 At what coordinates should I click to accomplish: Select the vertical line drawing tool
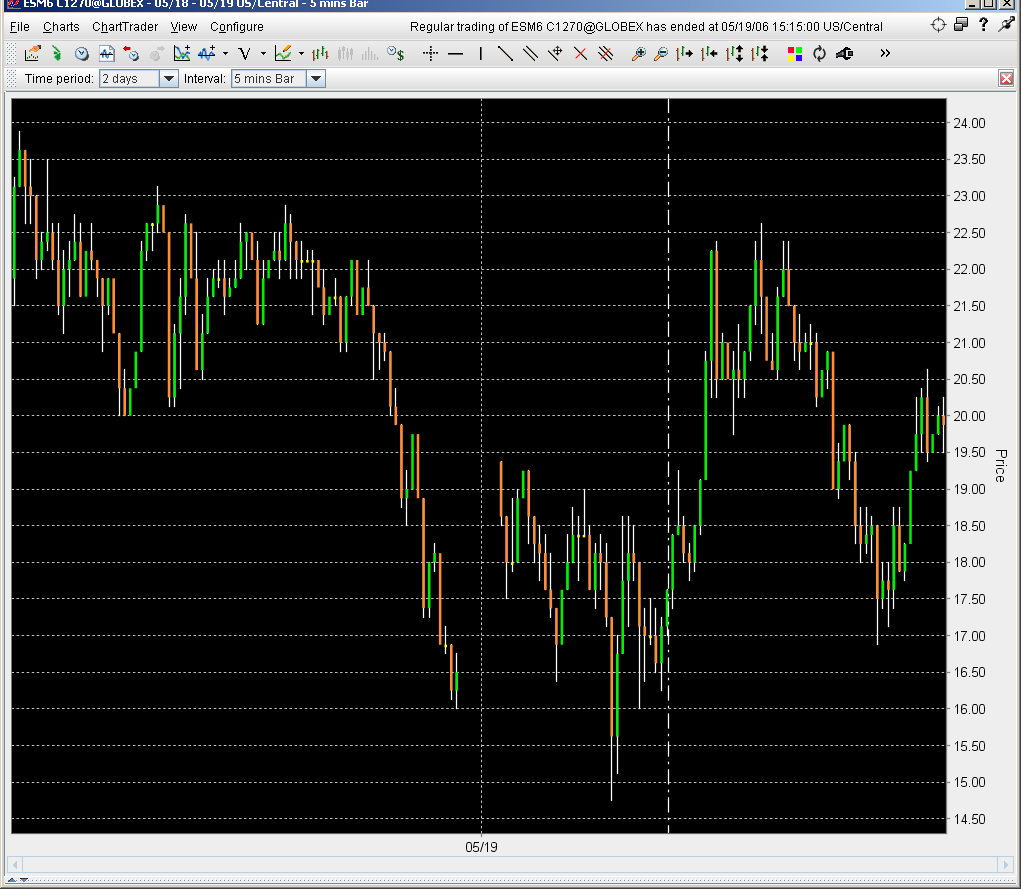[481, 53]
